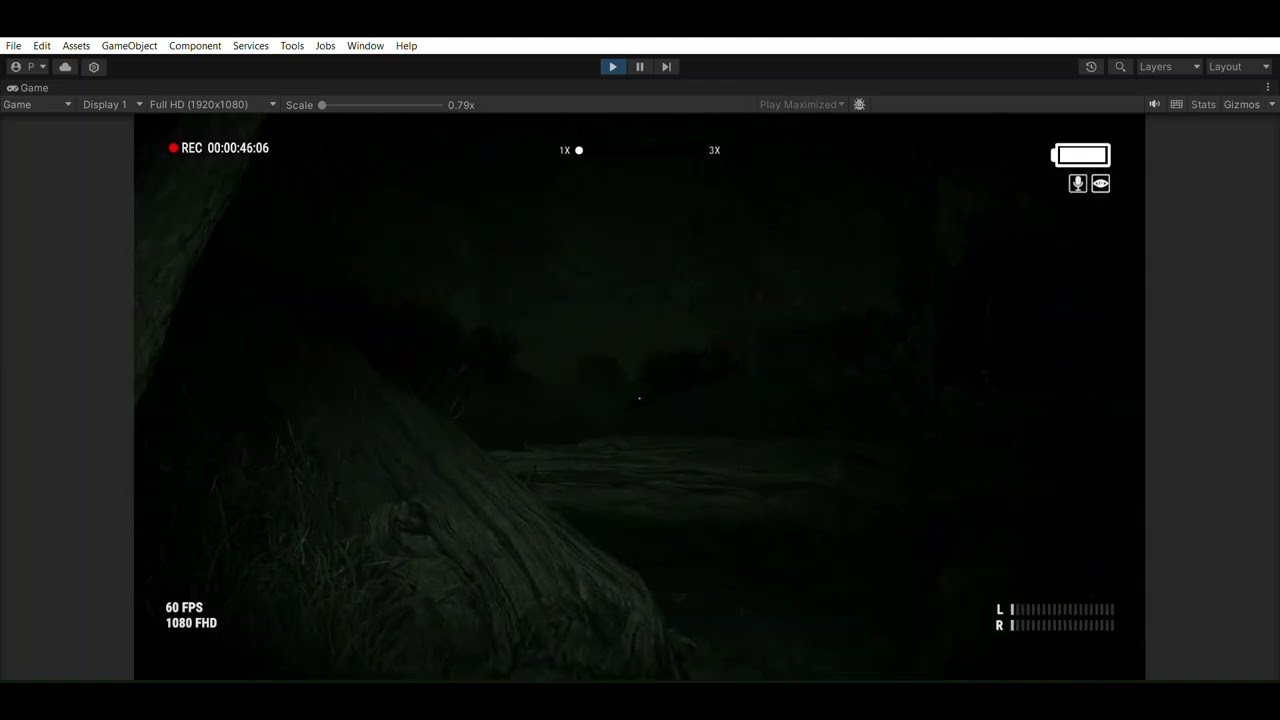
Task: Click the Step frame button
Action: (667, 67)
